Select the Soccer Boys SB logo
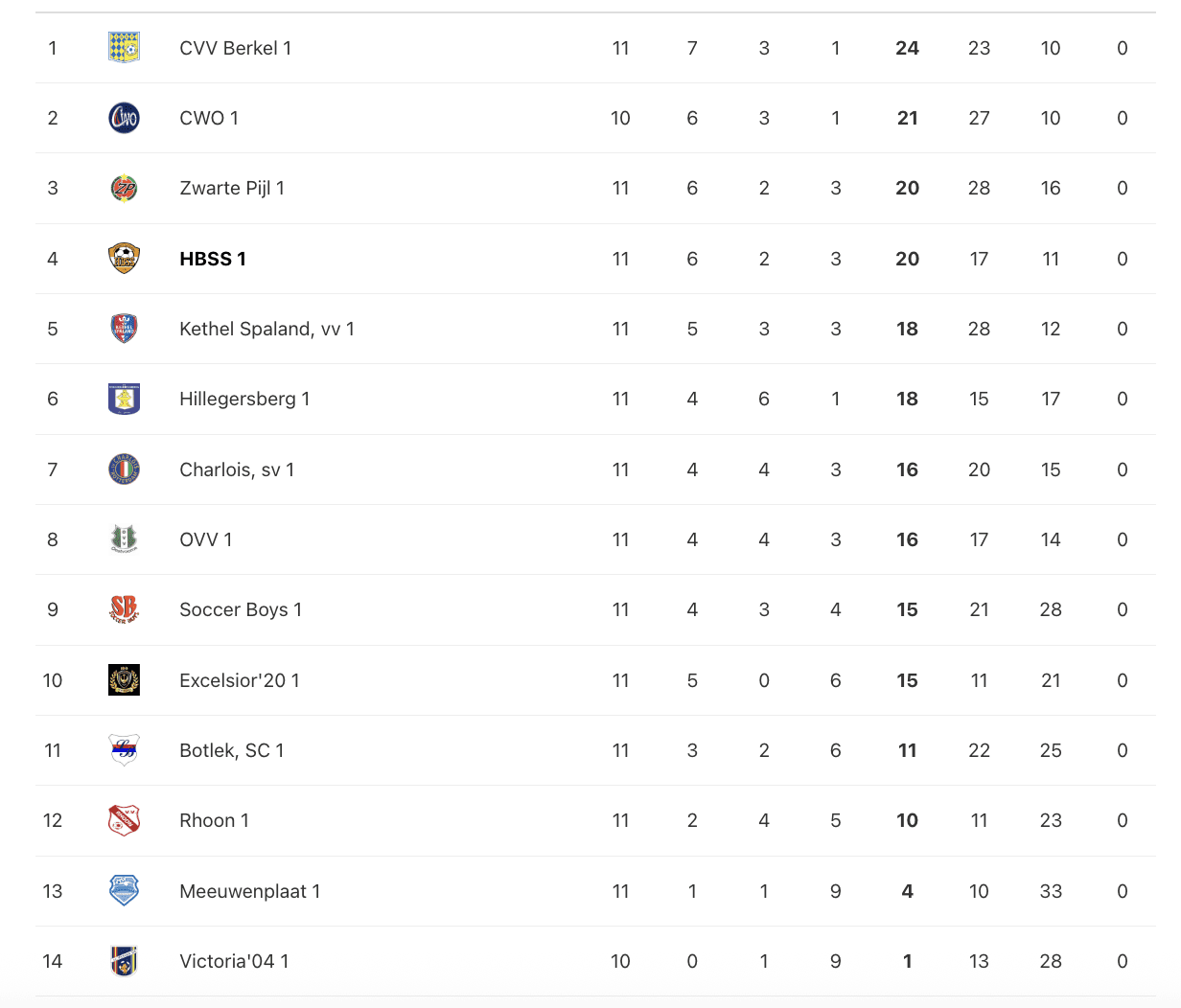1181x1008 pixels. [x=124, y=609]
